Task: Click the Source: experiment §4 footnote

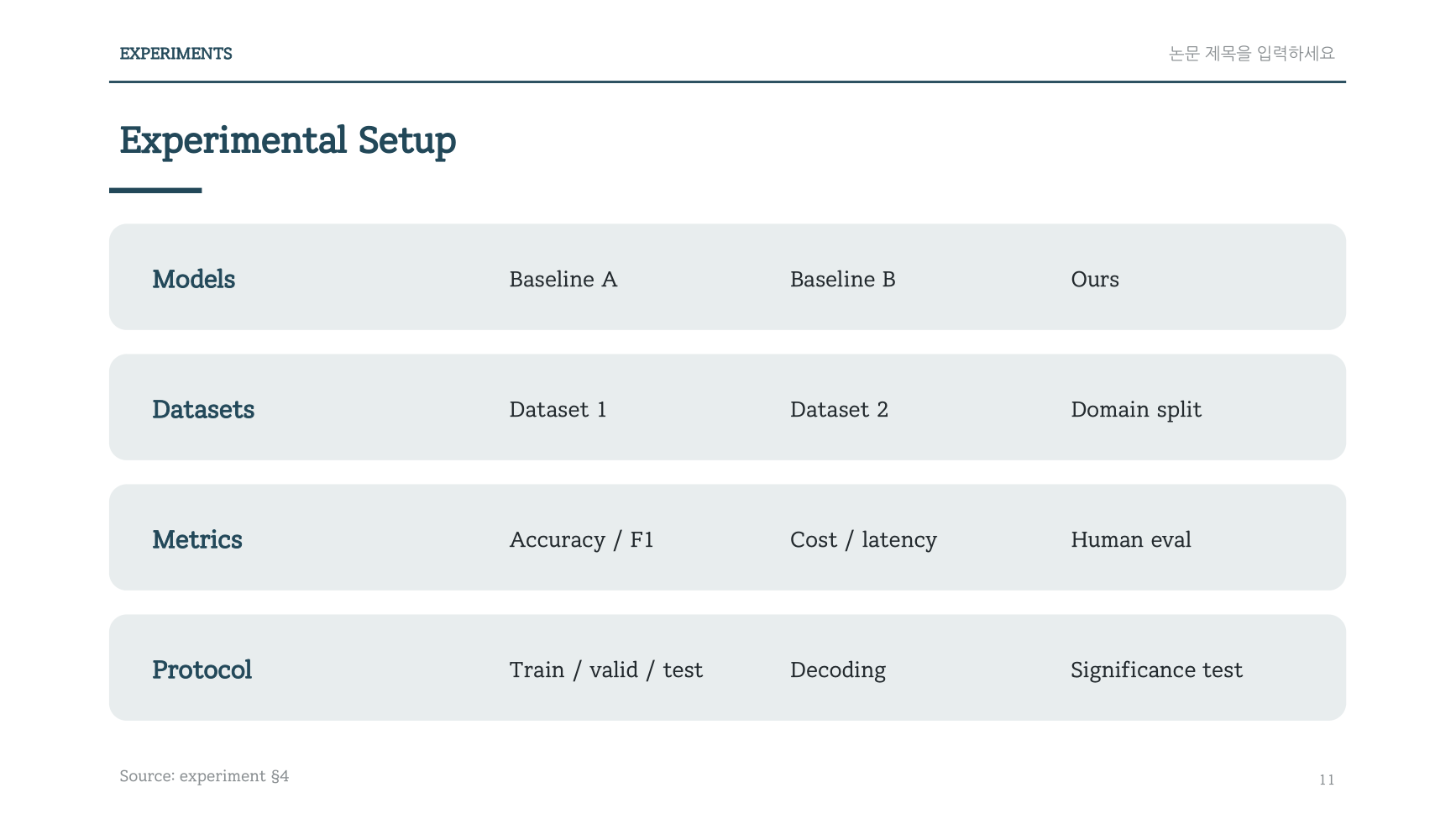Action: [x=204, y=776]
